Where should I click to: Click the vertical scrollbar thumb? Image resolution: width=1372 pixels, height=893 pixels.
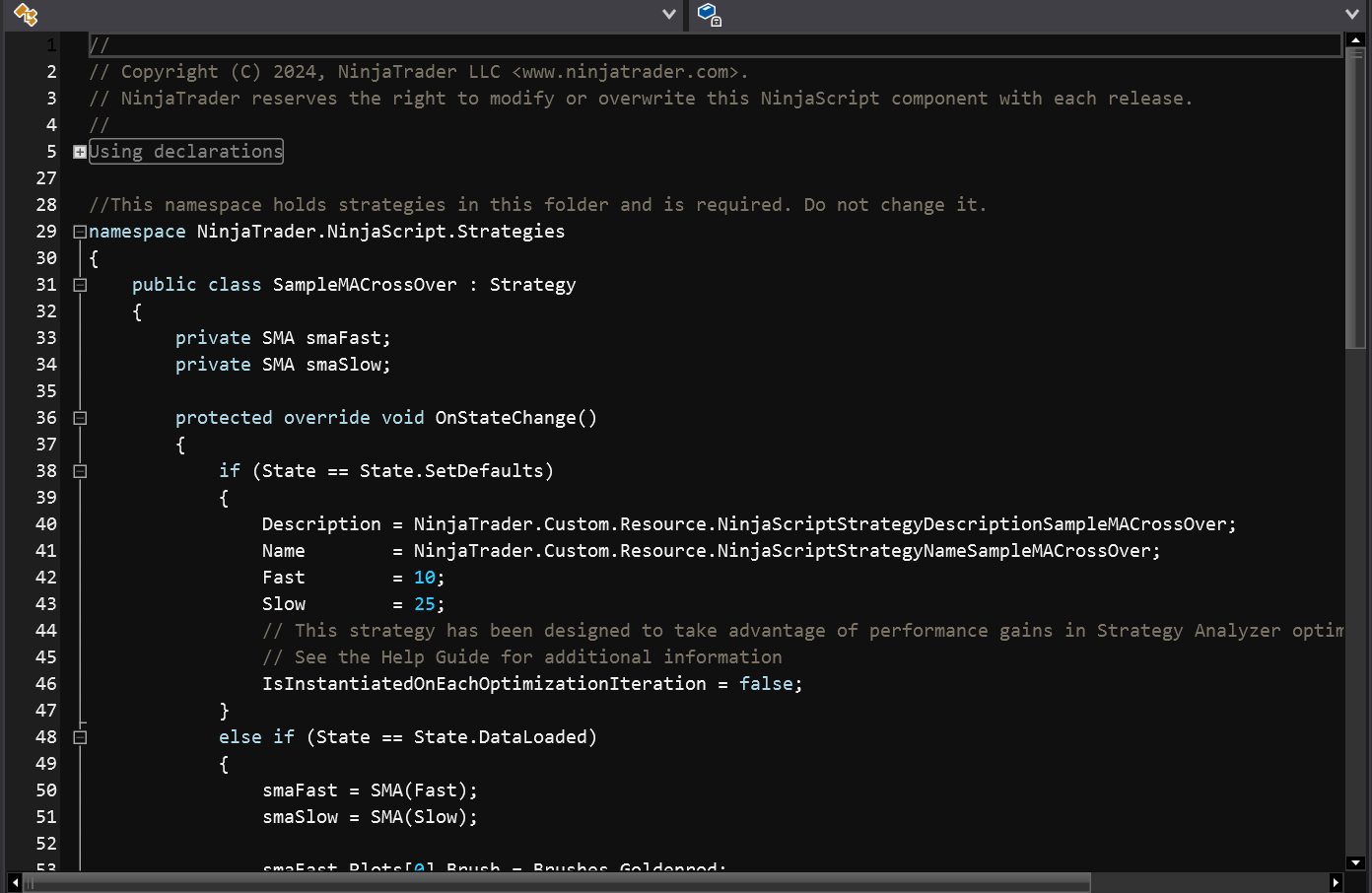[1356, 198]
